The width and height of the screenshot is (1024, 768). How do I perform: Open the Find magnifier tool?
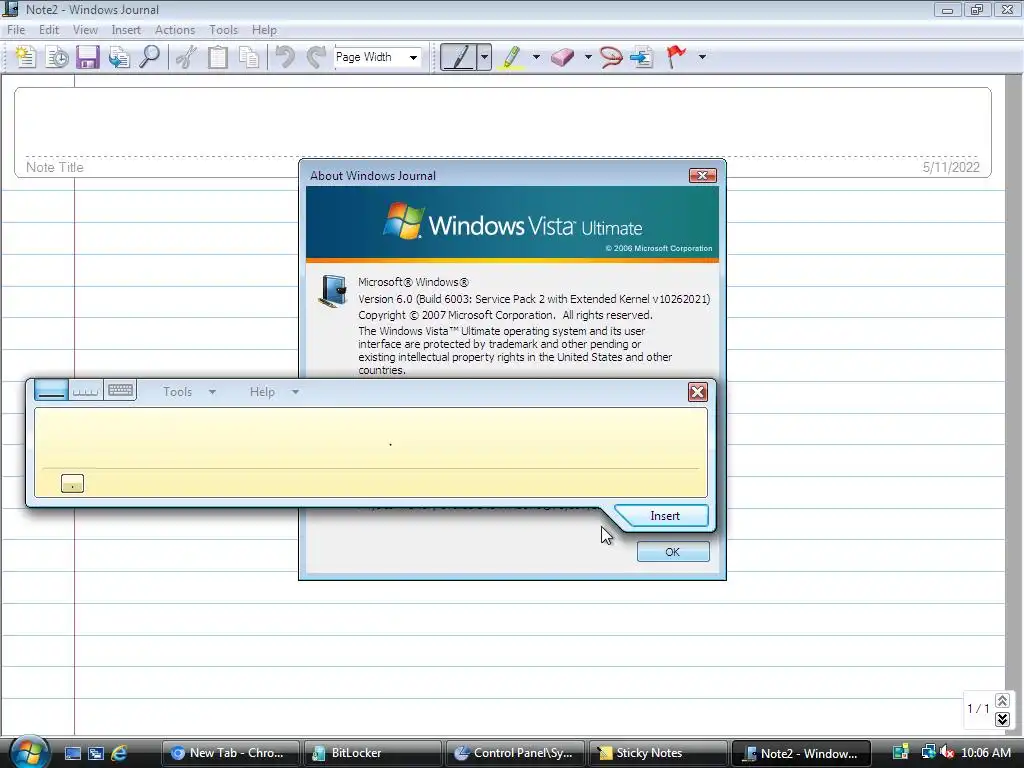150,57
